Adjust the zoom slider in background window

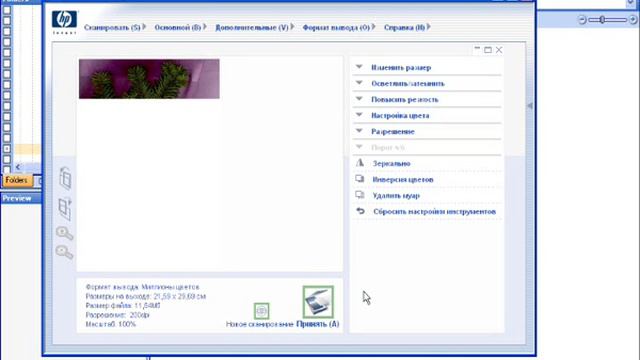pos(602,20)
